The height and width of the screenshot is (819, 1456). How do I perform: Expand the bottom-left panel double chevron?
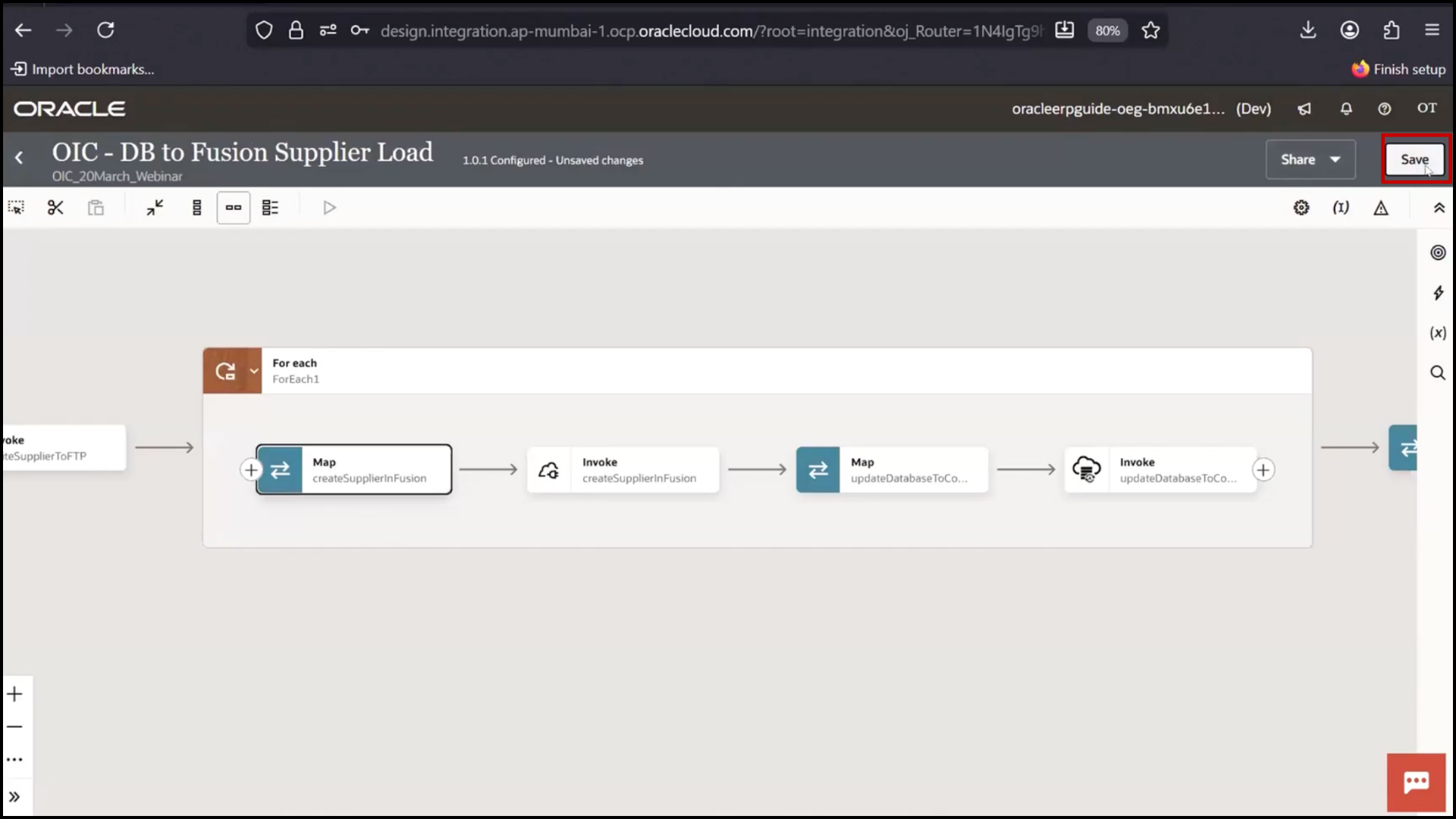[x=14, y=797]
